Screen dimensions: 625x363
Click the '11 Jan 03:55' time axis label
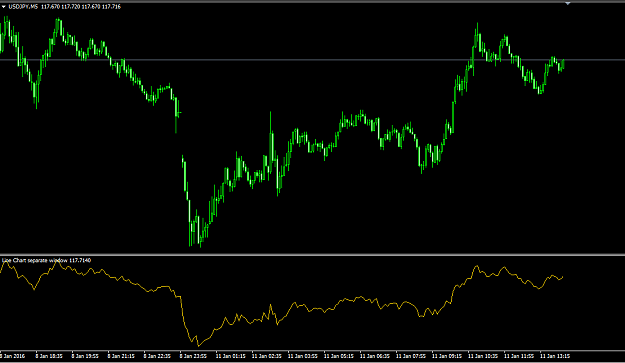pos(303,356)
